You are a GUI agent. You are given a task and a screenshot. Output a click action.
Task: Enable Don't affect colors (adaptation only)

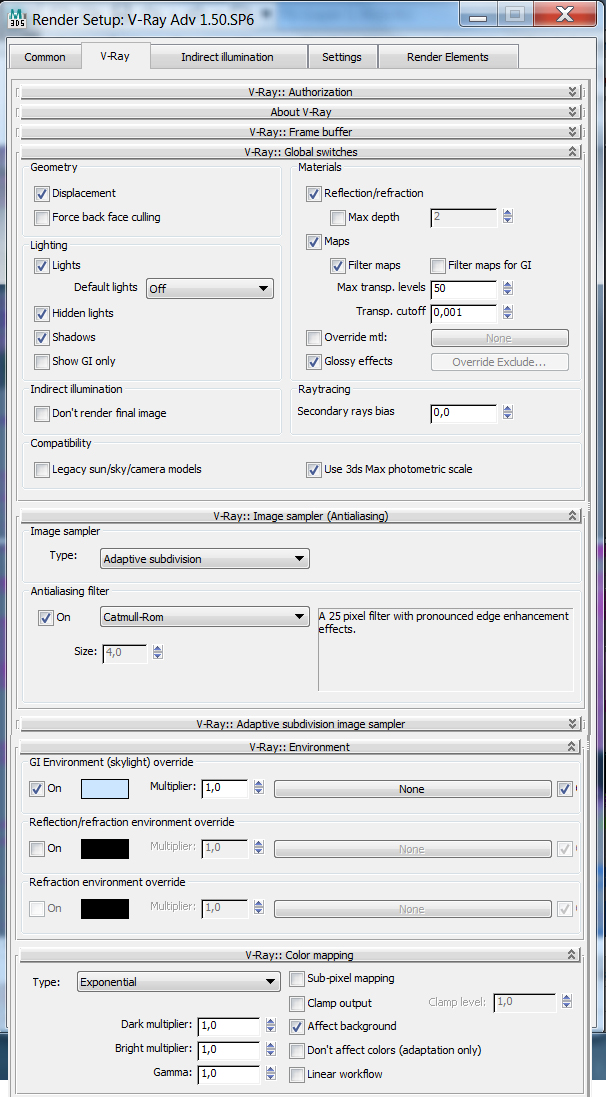[x=297, y=1051]
